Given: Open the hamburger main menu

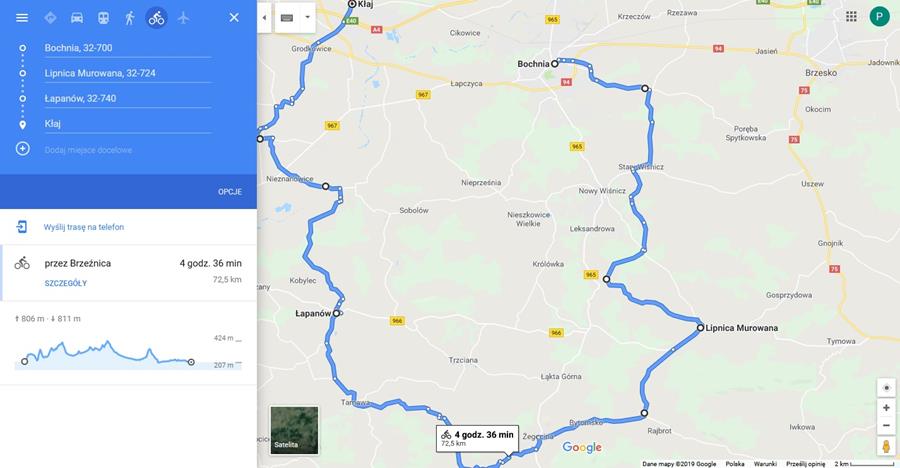Looking at the screenshot, I should (x=22, y=18).
